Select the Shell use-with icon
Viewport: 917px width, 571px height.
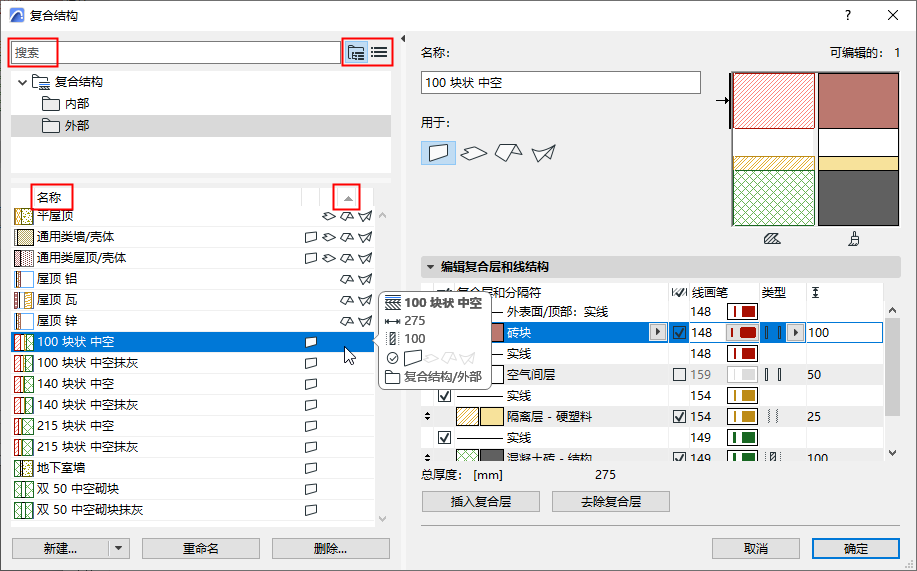click(x=543, y=153)
